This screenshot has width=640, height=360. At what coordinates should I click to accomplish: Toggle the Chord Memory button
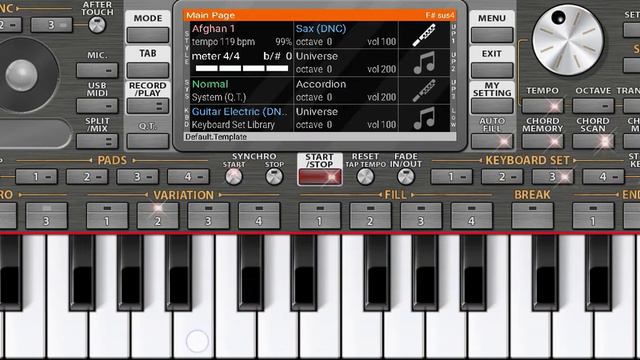tap(542, 141)
